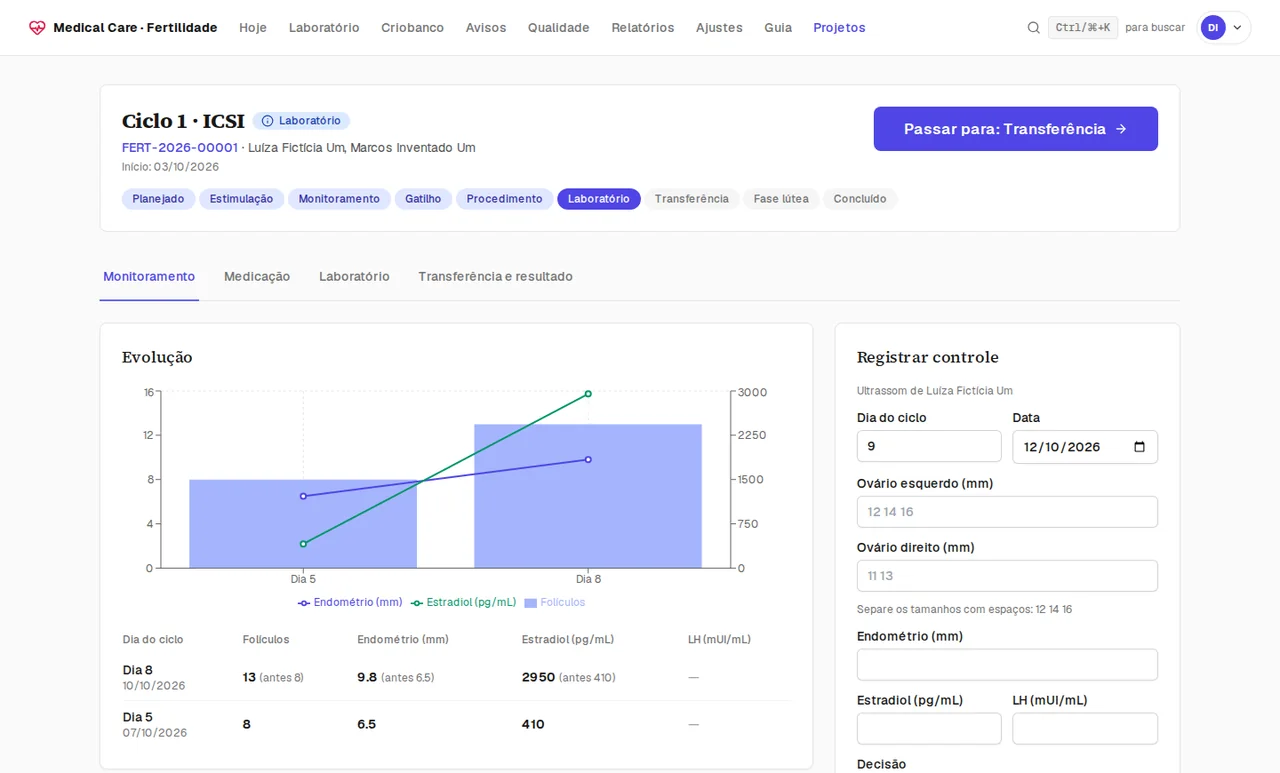The width and height of the screenshot is (1280, 773).
Task: Click the Dia 5 follicle bar in chart
Action: pyautogui.click(x=303, y=524)
